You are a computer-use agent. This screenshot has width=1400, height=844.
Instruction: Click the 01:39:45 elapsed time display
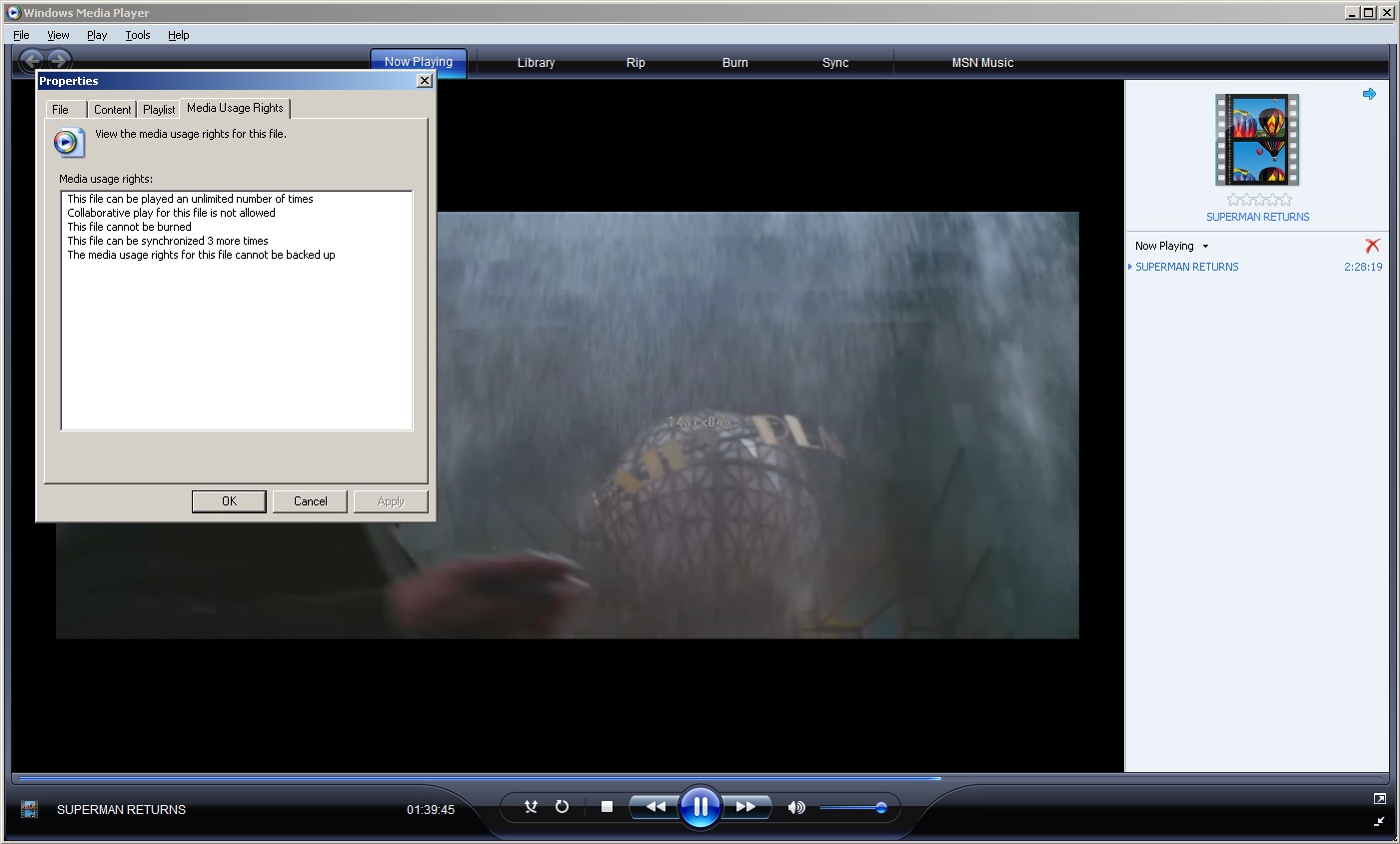[x=431, y=810]
